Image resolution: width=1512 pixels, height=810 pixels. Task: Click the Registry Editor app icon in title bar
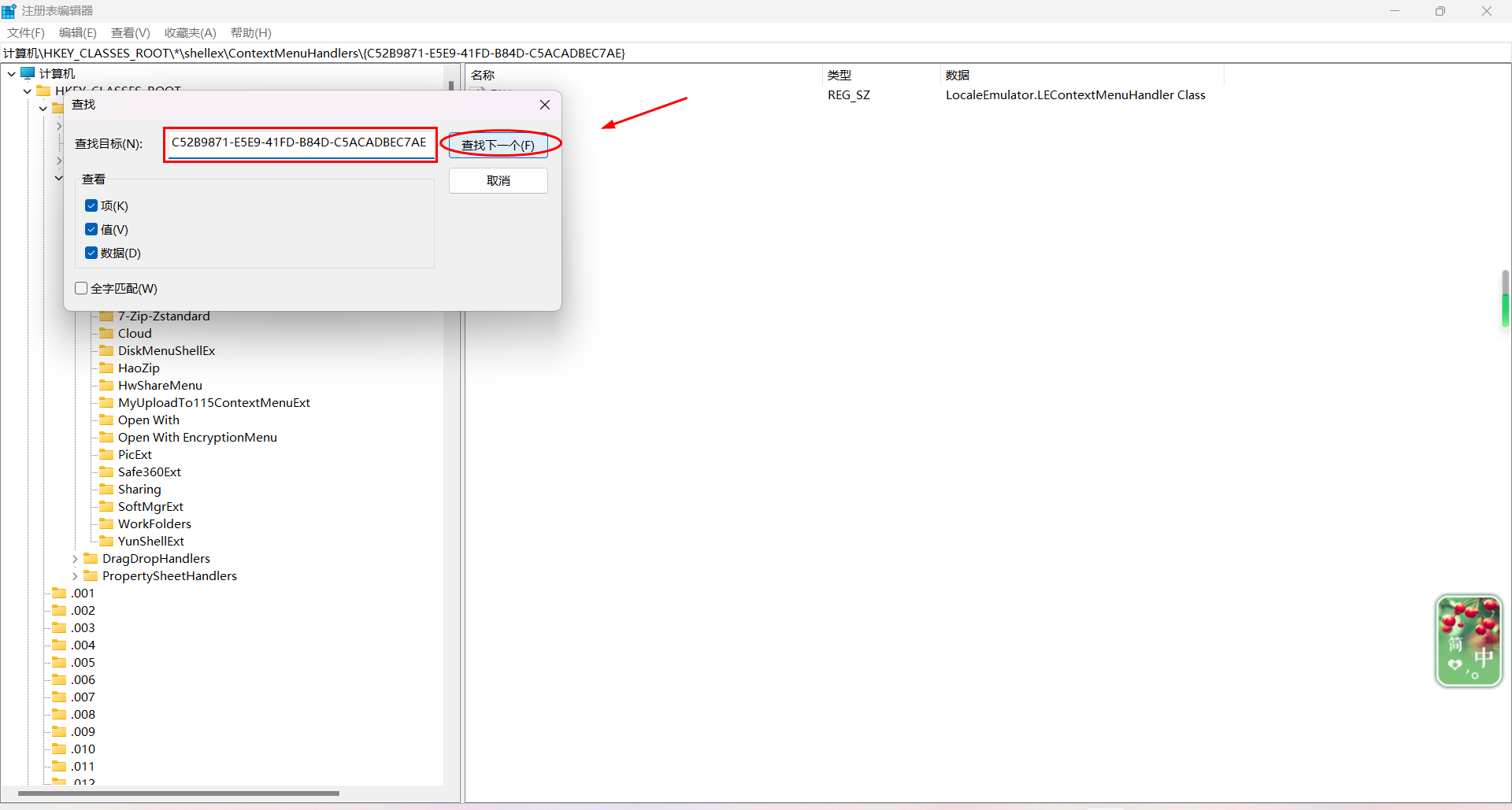coord(9,11)
